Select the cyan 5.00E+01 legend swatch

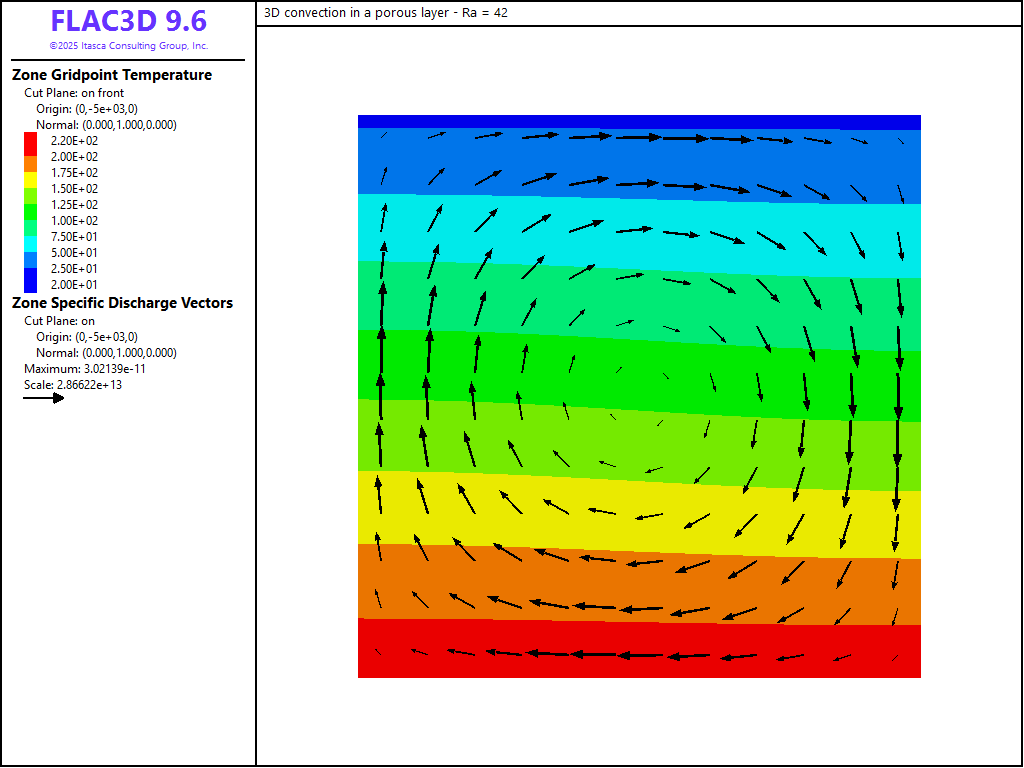pos(30,253)
